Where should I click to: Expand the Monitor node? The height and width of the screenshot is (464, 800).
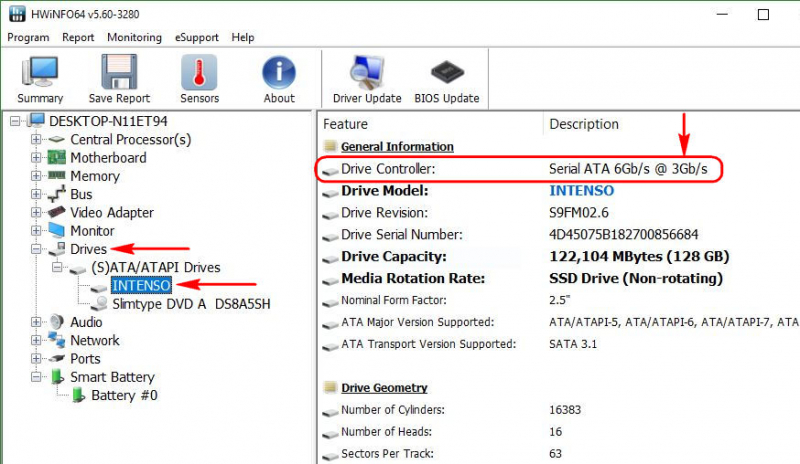(36, 231)
